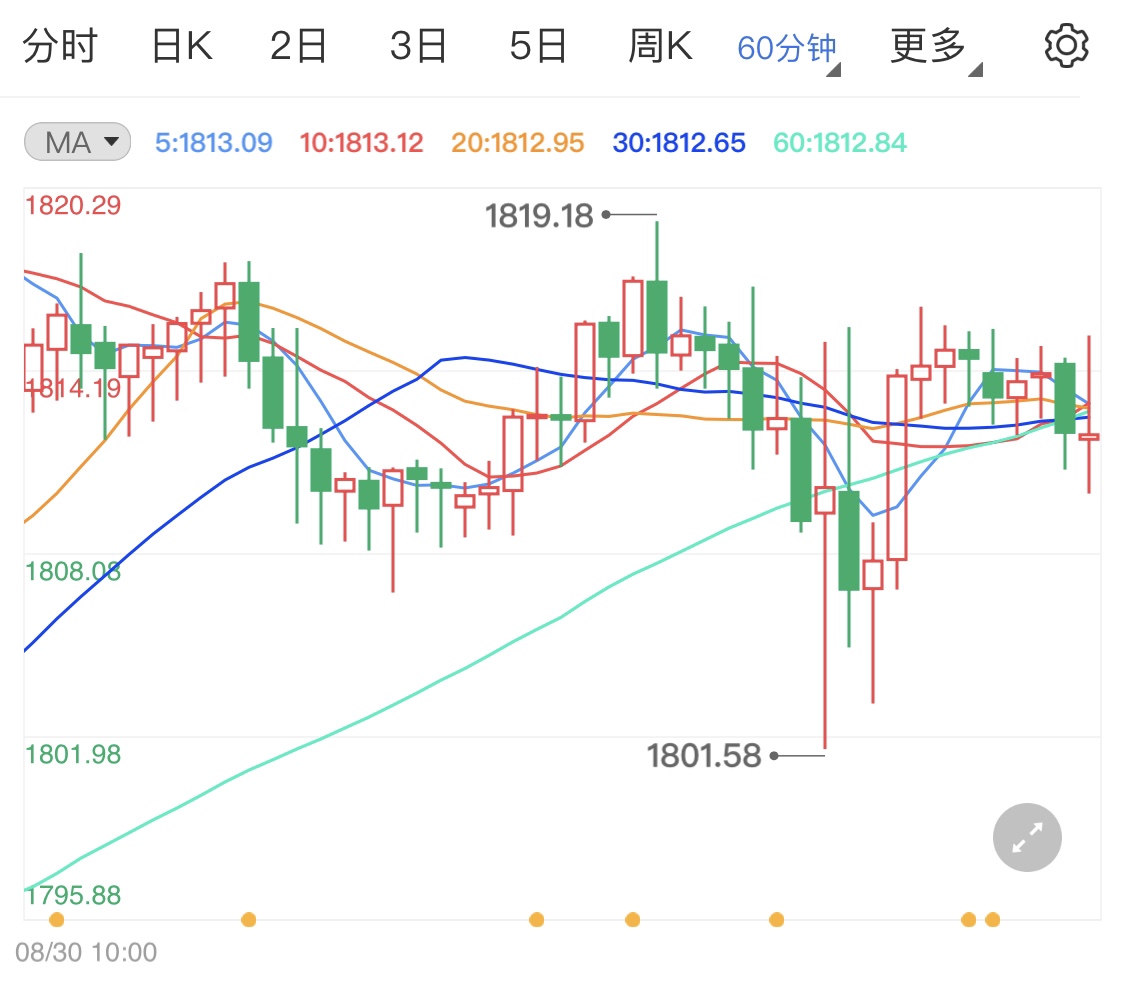Click the 1795.88 axis label
The width and height of the screenshot is (1125, 983).
73,895
